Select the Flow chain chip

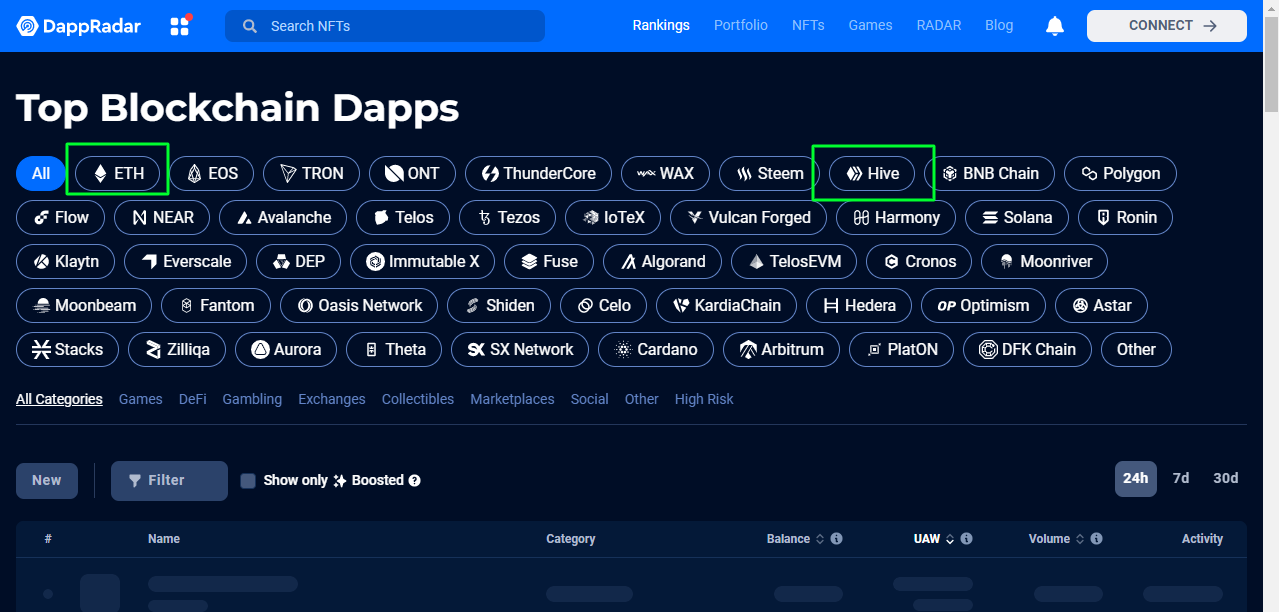point(60,217)
